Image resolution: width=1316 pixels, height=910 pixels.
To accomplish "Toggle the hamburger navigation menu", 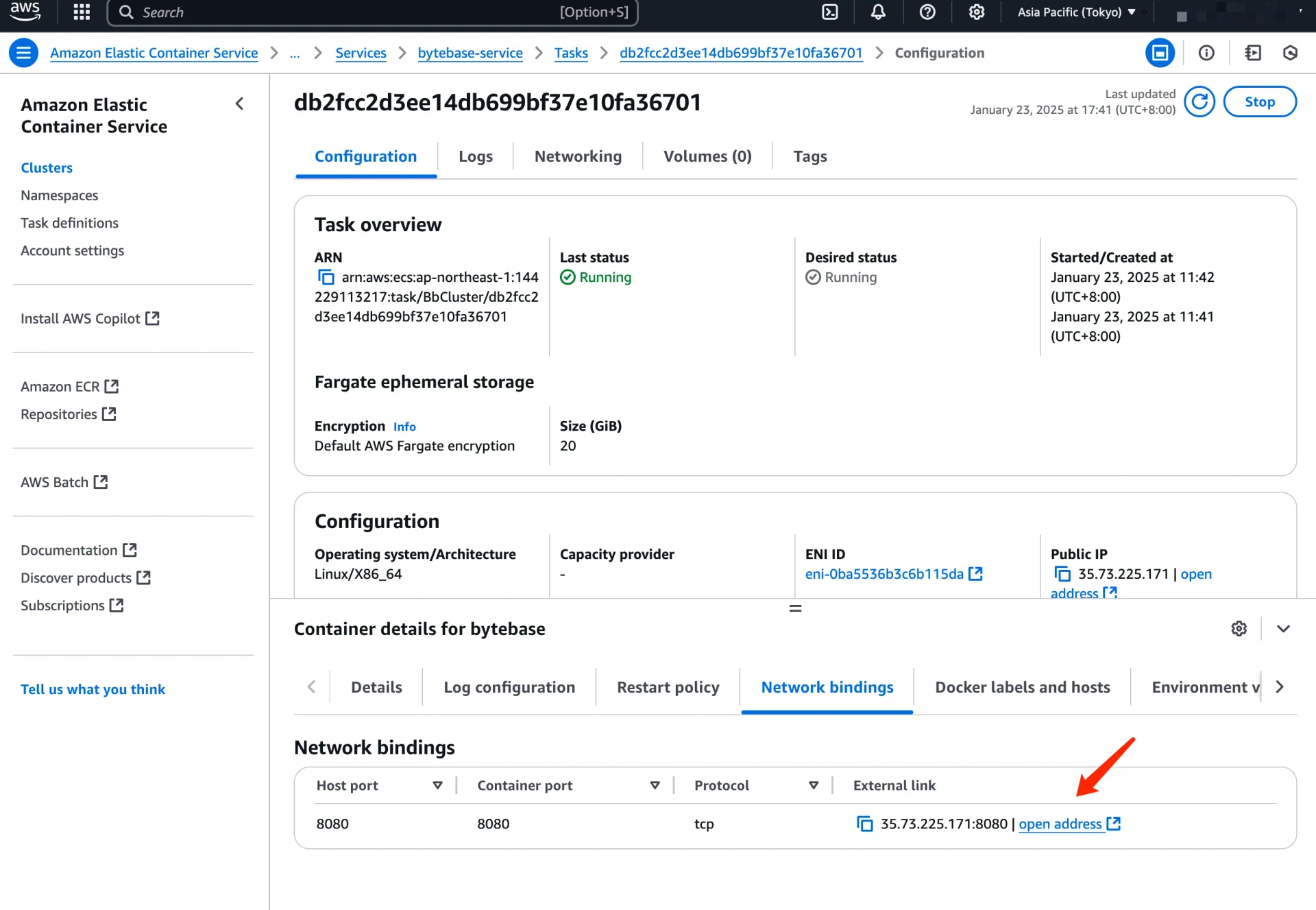I will coord(23,53).
